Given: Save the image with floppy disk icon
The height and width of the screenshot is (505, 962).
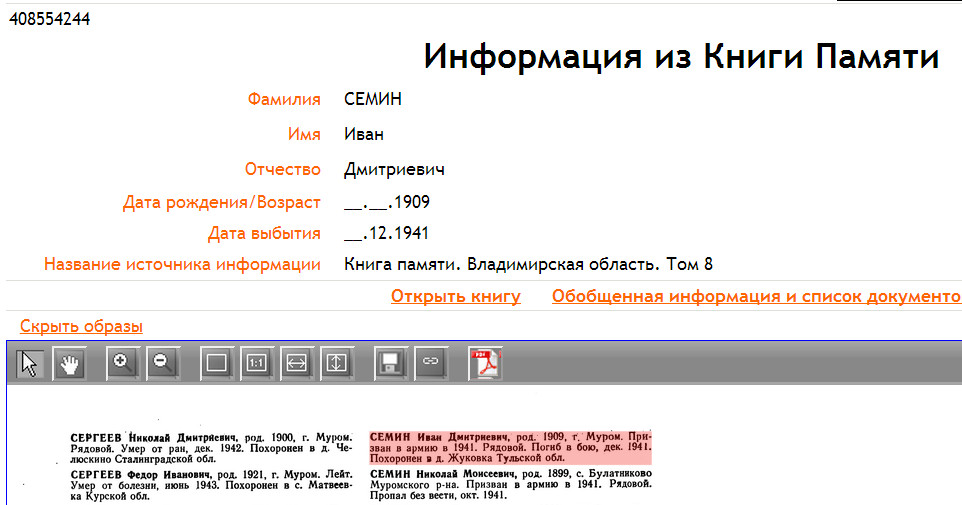Looking at the screenshot, I should click(390, 363).
